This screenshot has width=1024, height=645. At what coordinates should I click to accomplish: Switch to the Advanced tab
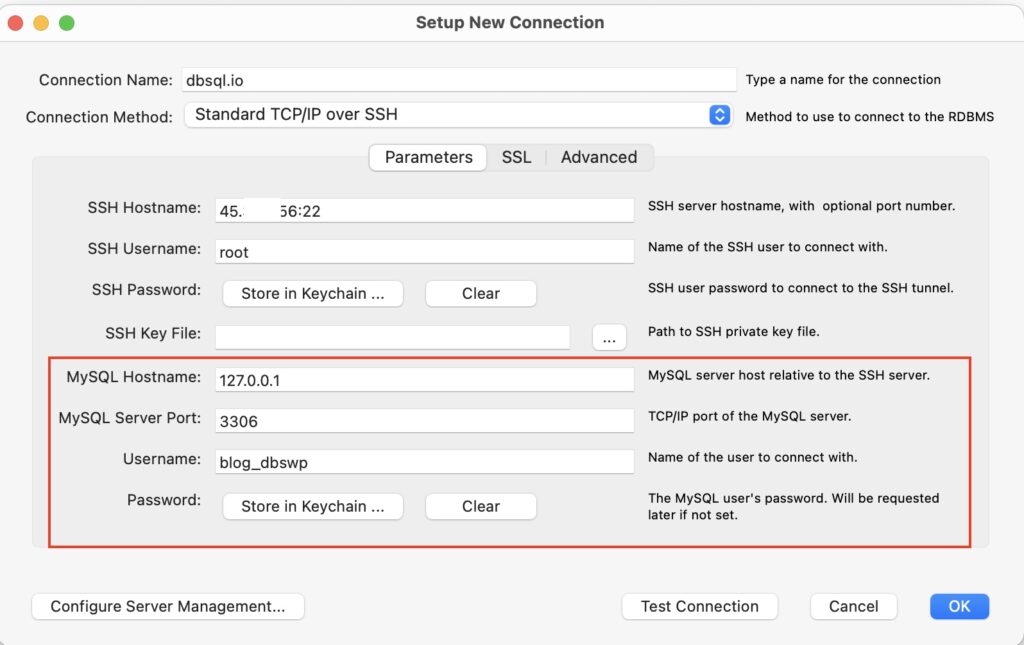tap(598, 157)
